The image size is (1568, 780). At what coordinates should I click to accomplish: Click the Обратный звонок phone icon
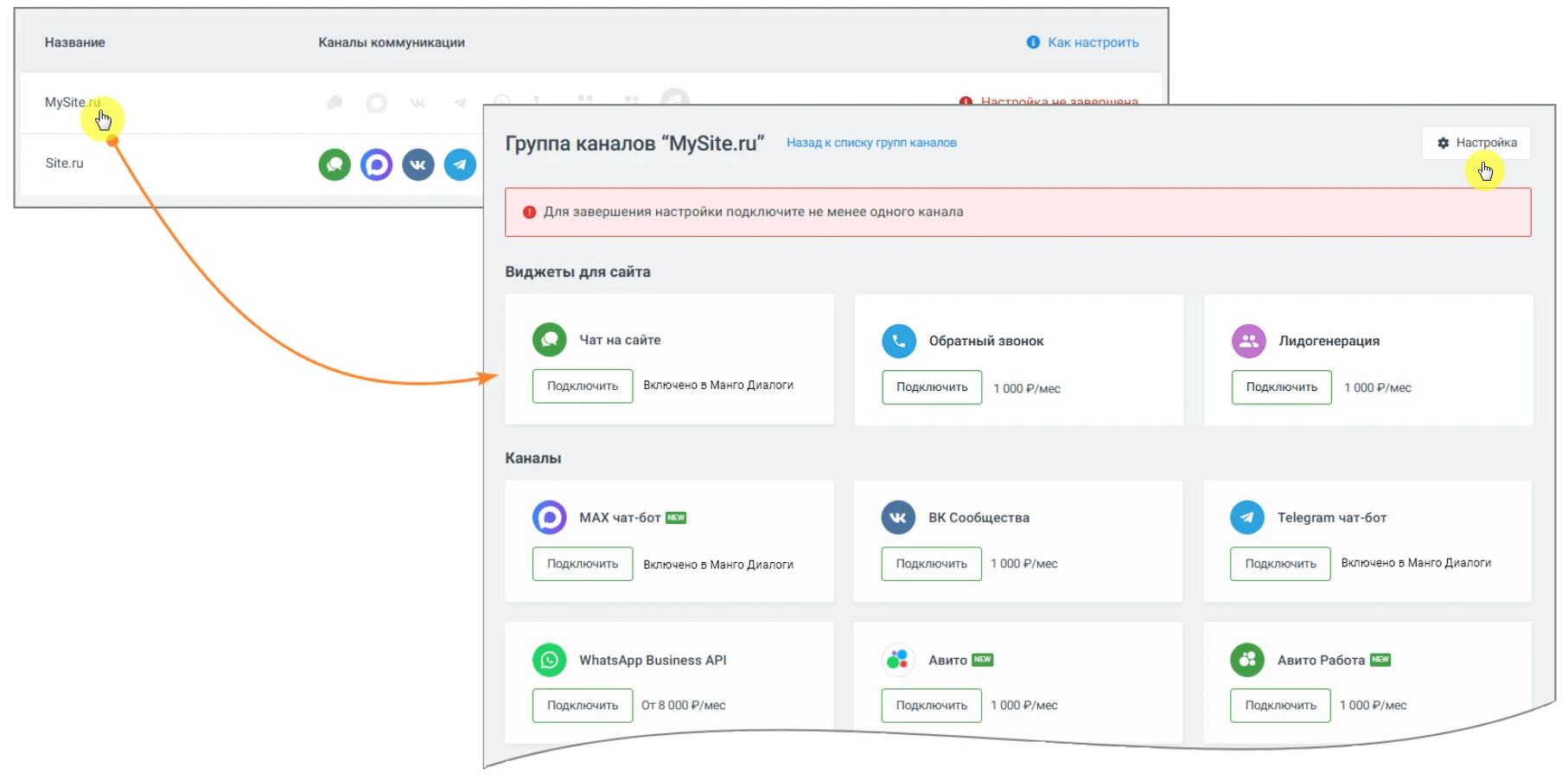pyautogui.click(x=899, y=341)
